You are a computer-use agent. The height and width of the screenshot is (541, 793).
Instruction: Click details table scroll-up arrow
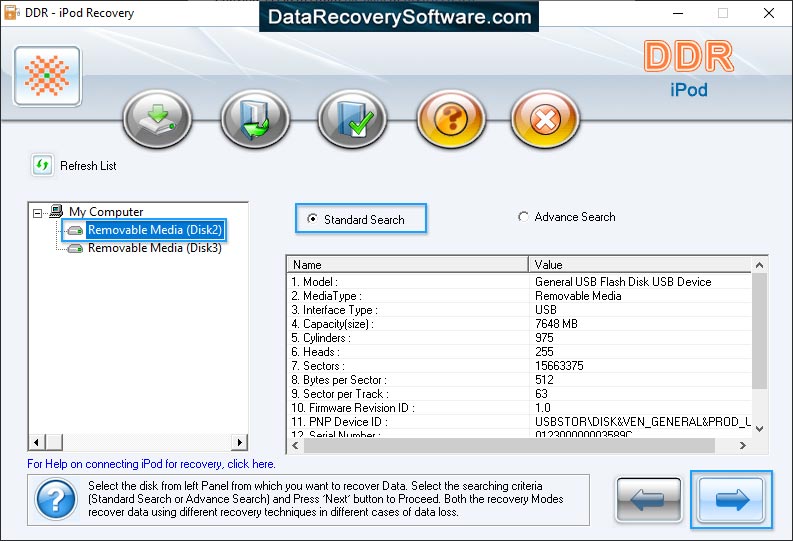(759, 265)
